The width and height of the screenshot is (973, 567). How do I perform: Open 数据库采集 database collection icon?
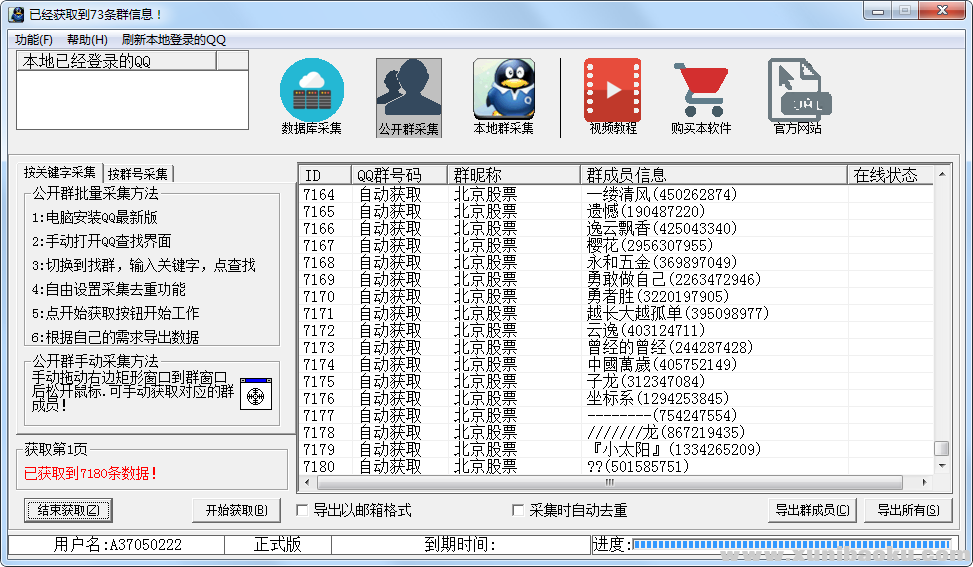311,91
